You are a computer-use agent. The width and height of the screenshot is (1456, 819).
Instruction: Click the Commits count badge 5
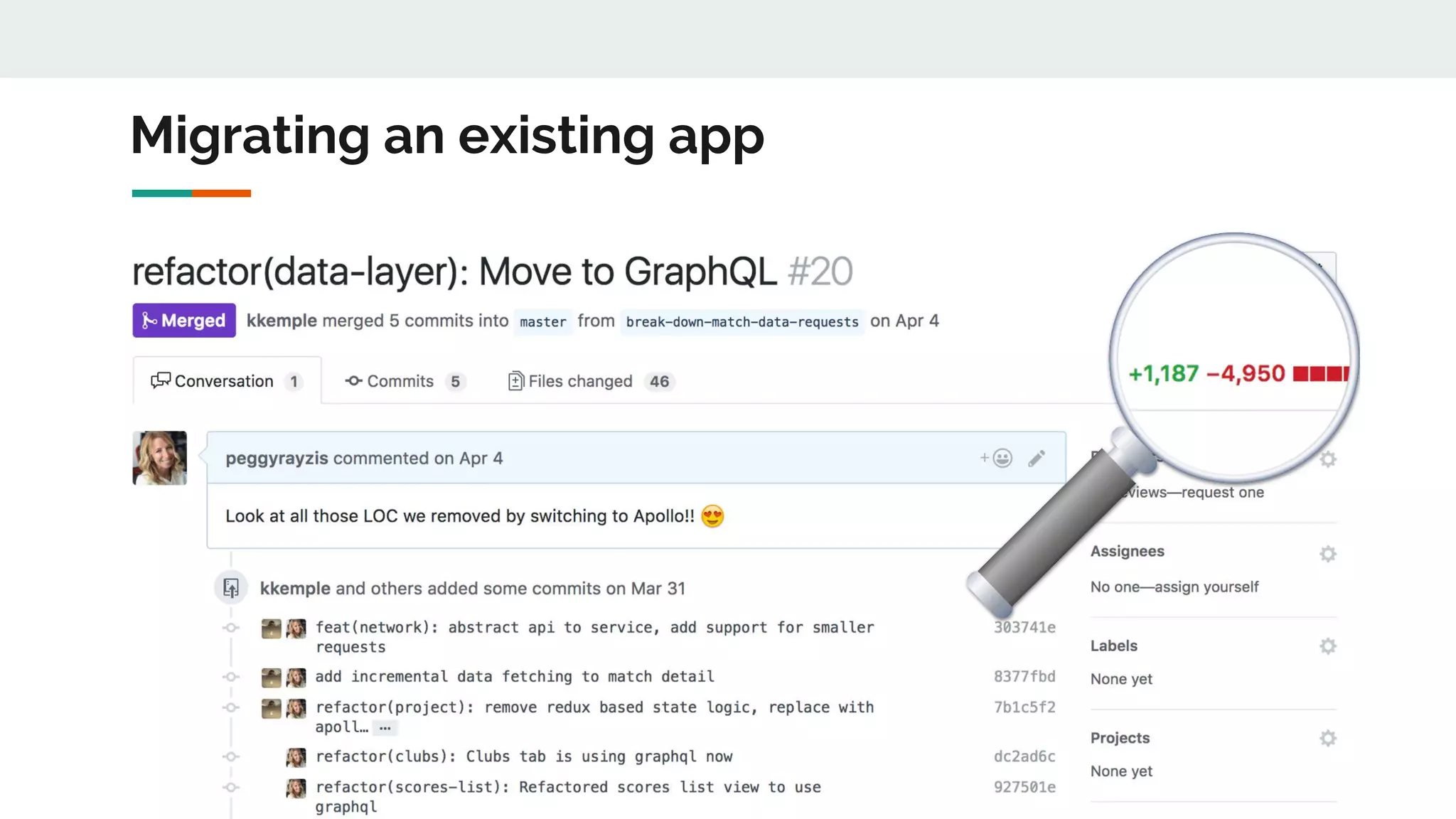pos(455,382)
